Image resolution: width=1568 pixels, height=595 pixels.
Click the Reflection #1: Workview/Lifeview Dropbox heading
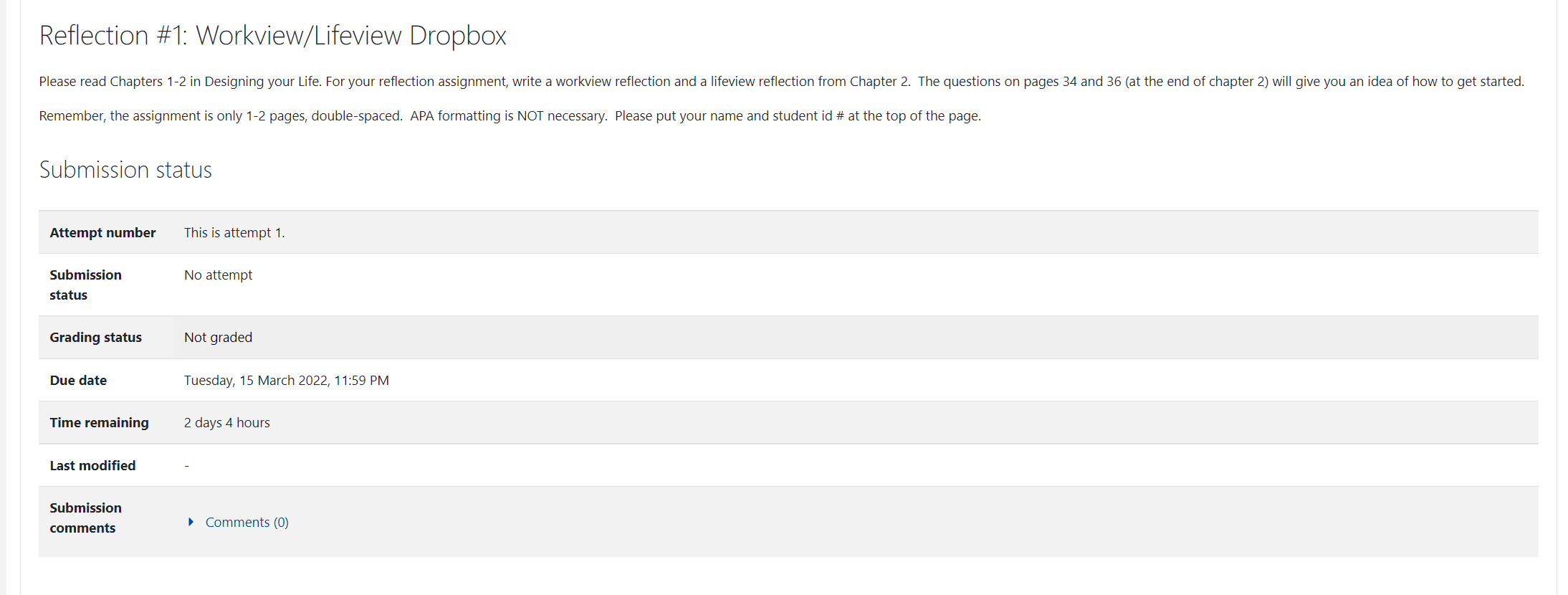click(x=272, y=35)
